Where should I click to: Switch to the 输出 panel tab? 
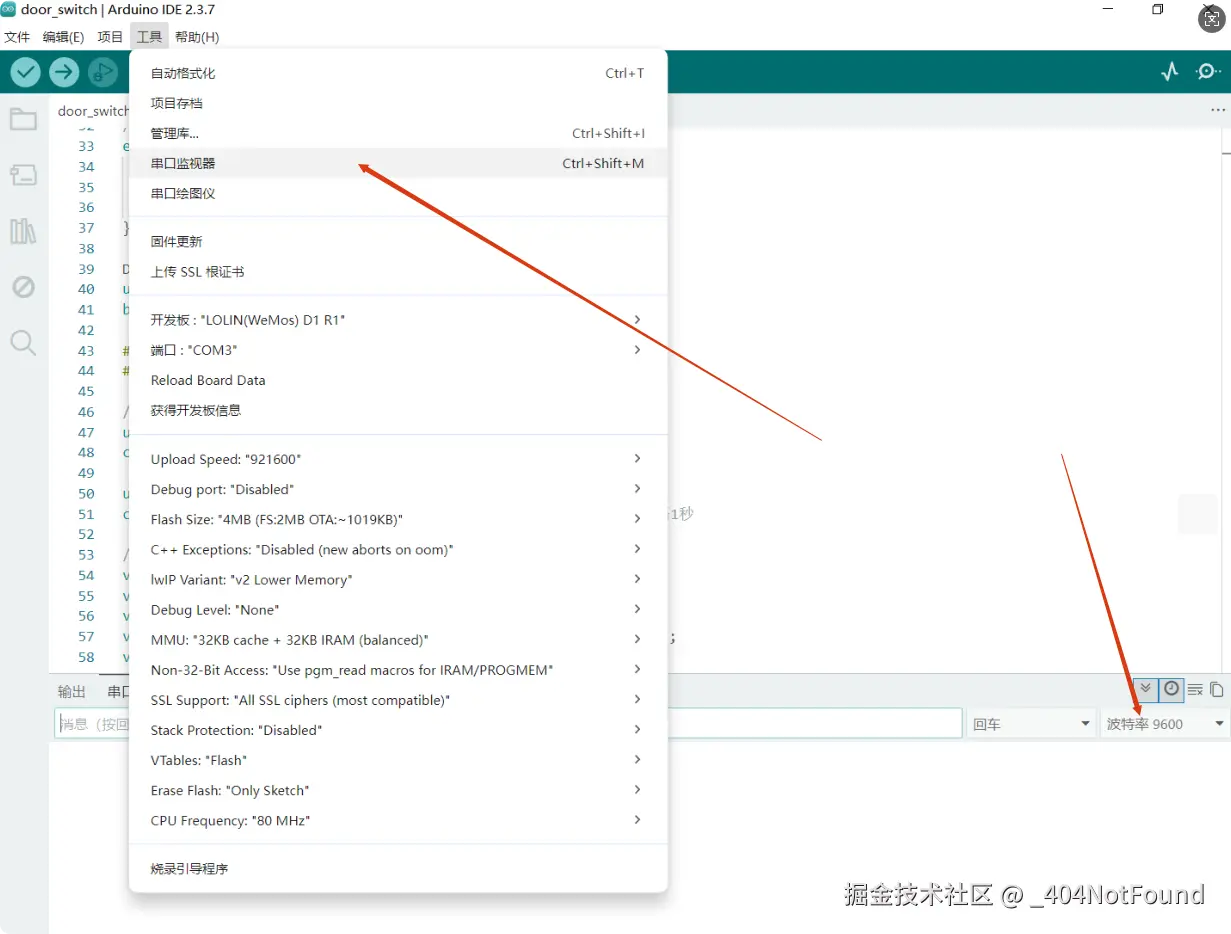tap(72, 691)
